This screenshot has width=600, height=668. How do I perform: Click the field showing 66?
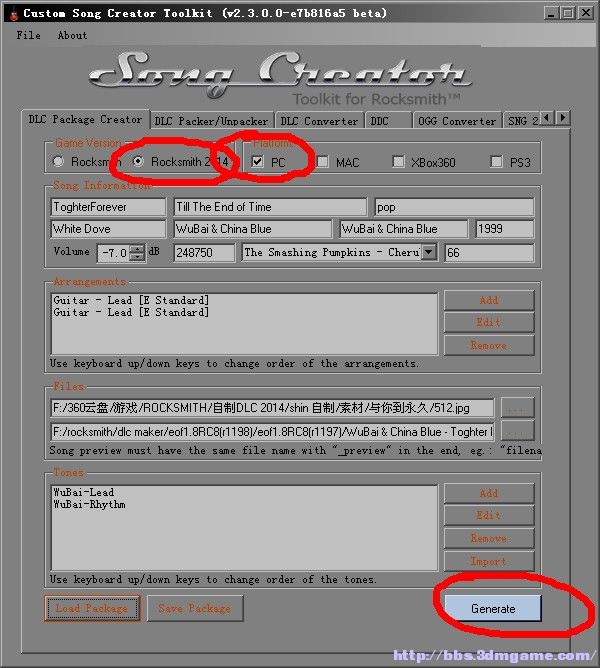[x=489, y=253]
